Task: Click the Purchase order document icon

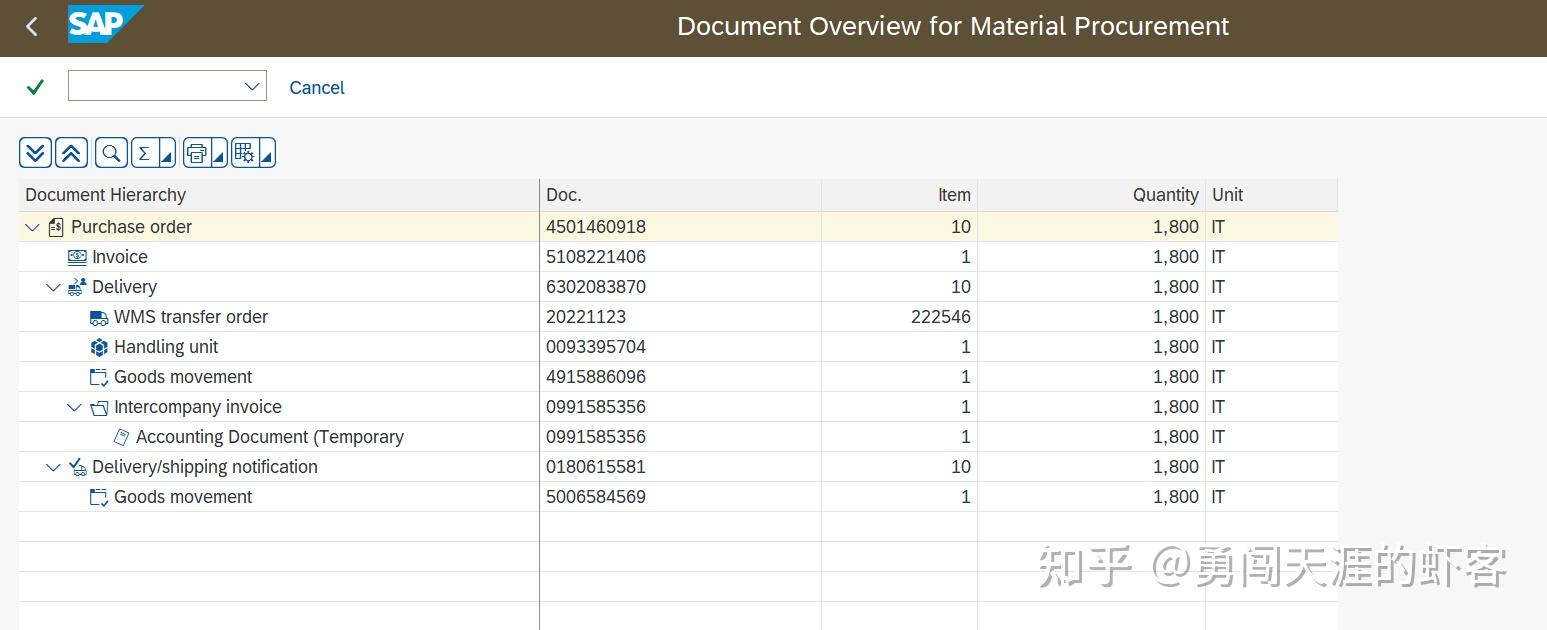Action: [x=56, y=227]
